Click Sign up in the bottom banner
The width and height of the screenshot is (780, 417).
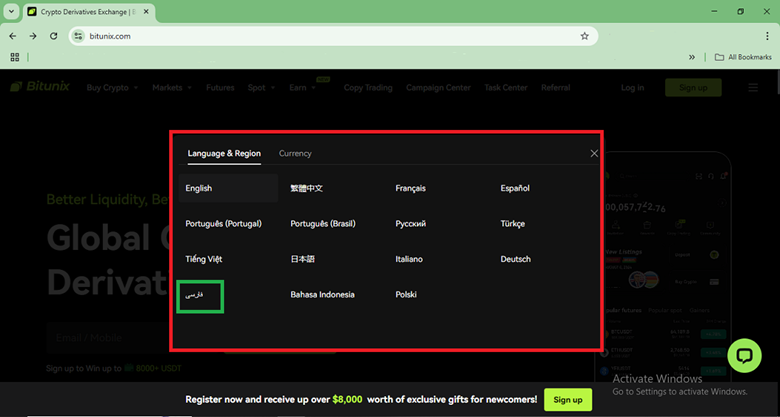click(x=567, y=400)
